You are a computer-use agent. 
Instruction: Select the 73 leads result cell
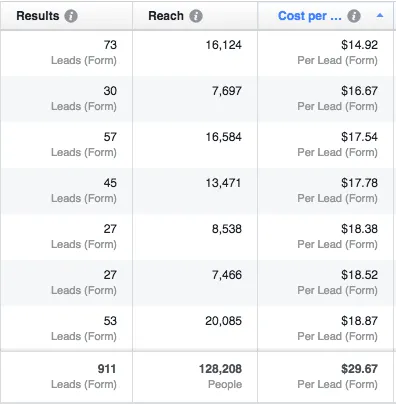pos(67,53)
